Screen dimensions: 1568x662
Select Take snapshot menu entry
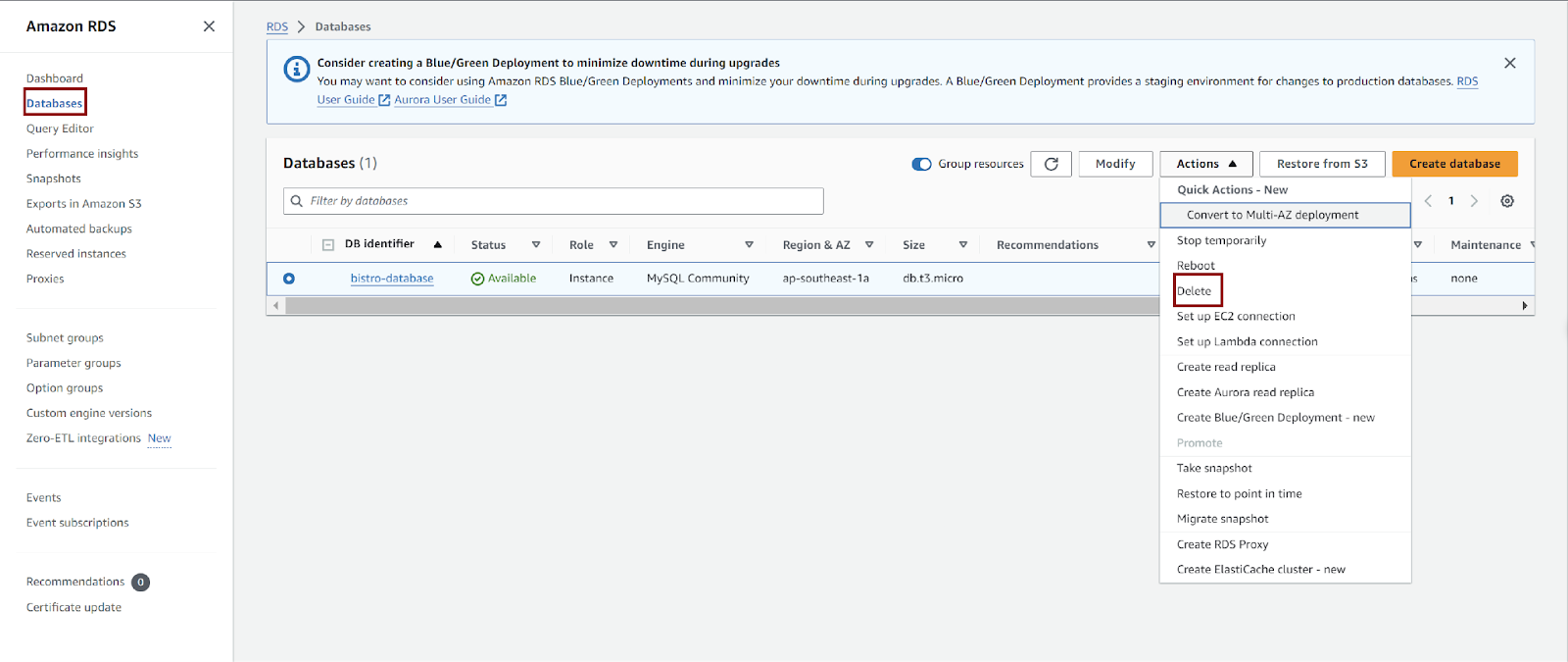pos(1214,469)
